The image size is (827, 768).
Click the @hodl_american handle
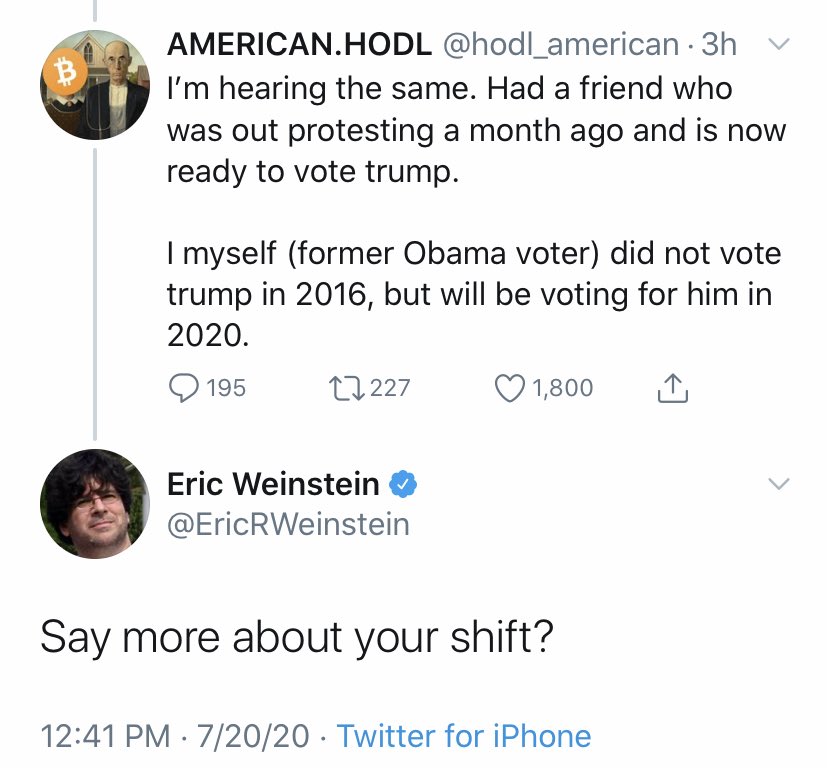[x=560, y=45]
